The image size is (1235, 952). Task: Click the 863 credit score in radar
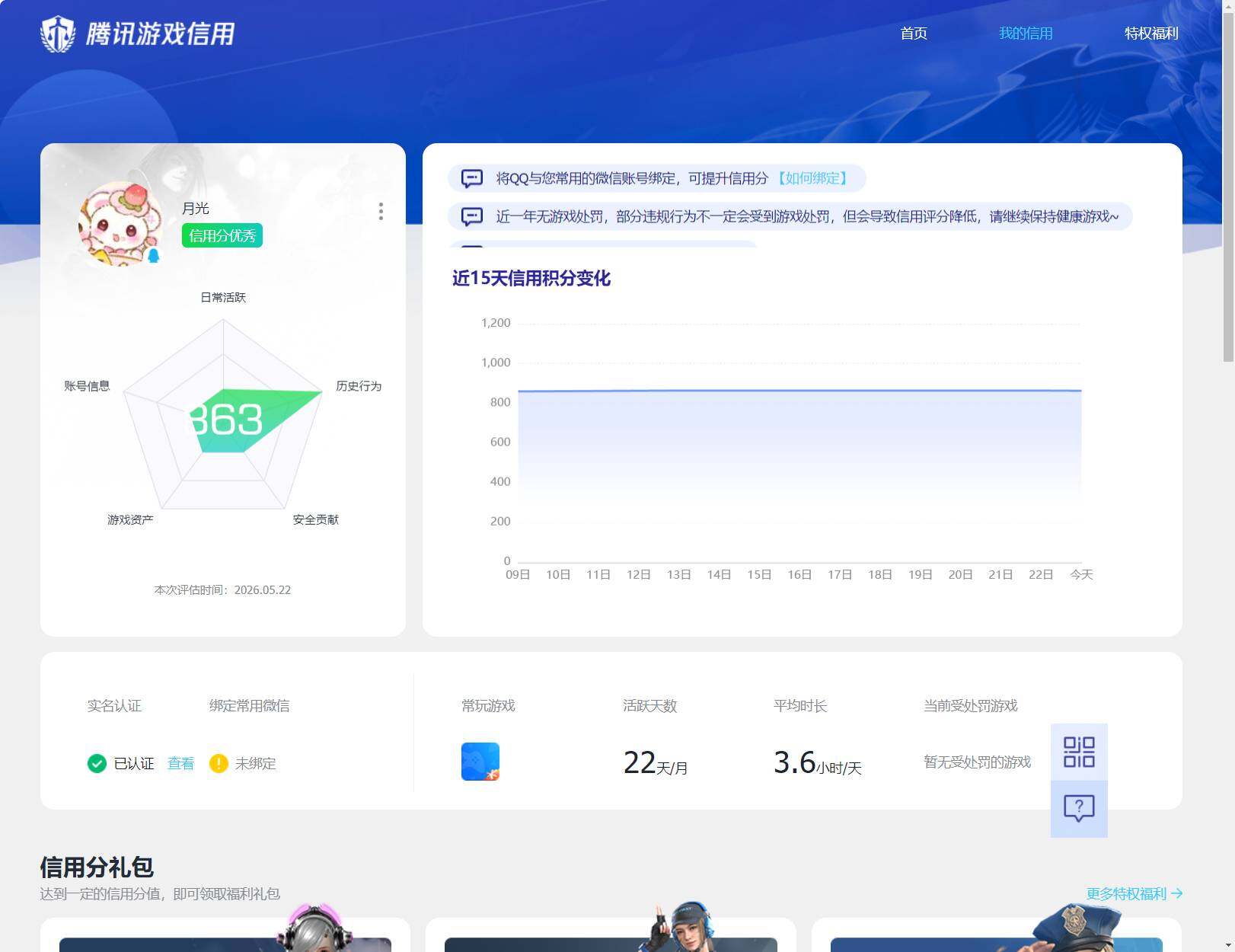coord(225,420)
